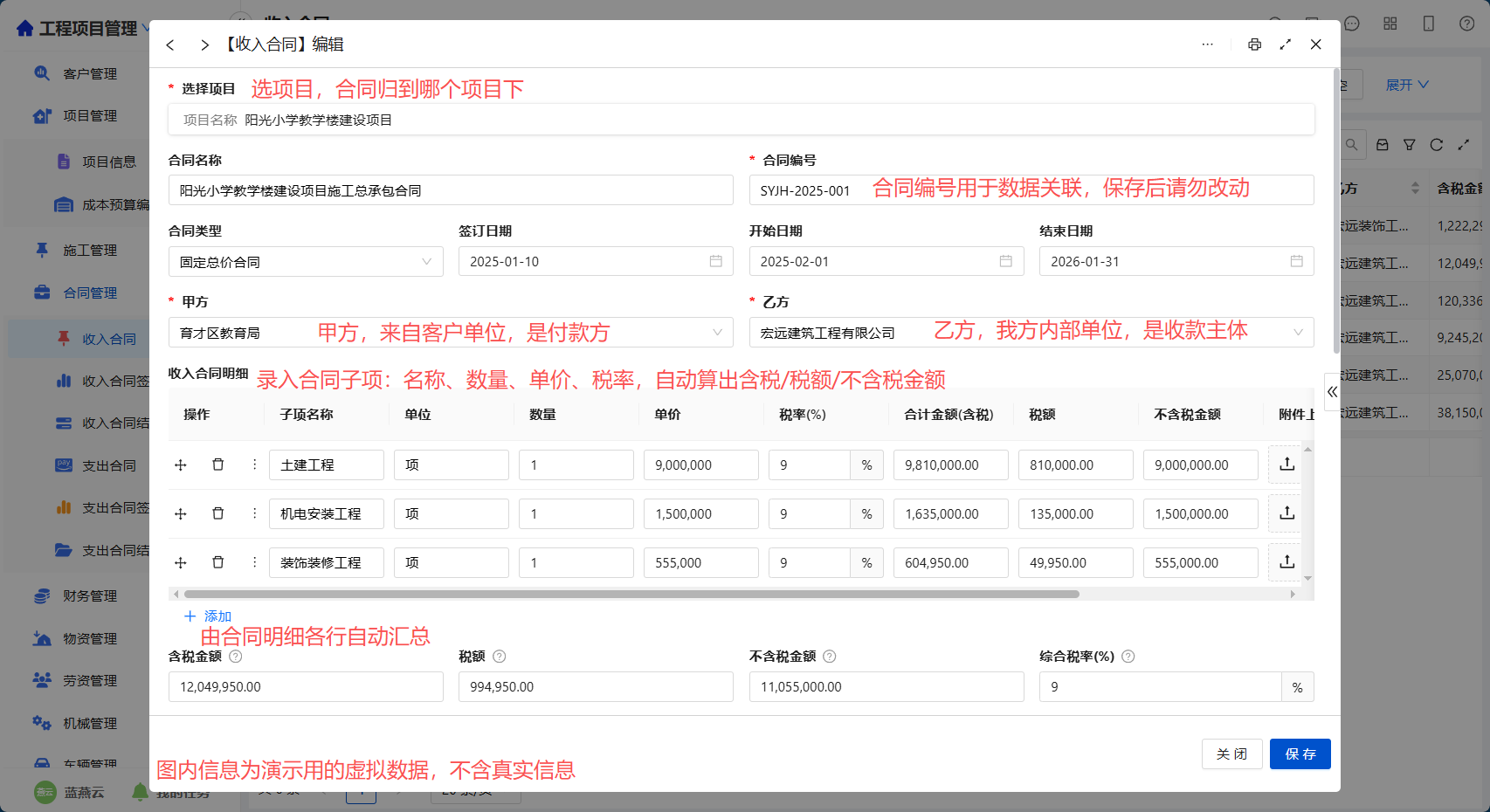Click horizontal scrollbar of detail table

tap(631, 594)
